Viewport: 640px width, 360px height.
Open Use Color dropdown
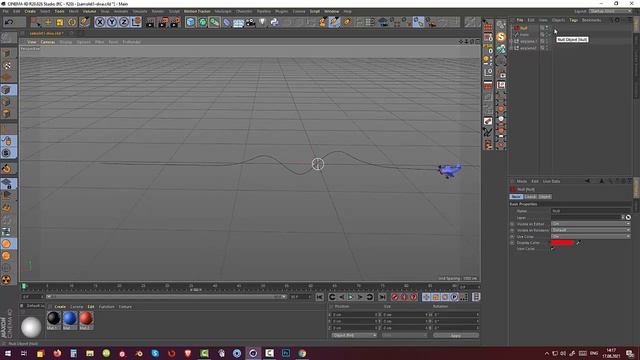591,236
